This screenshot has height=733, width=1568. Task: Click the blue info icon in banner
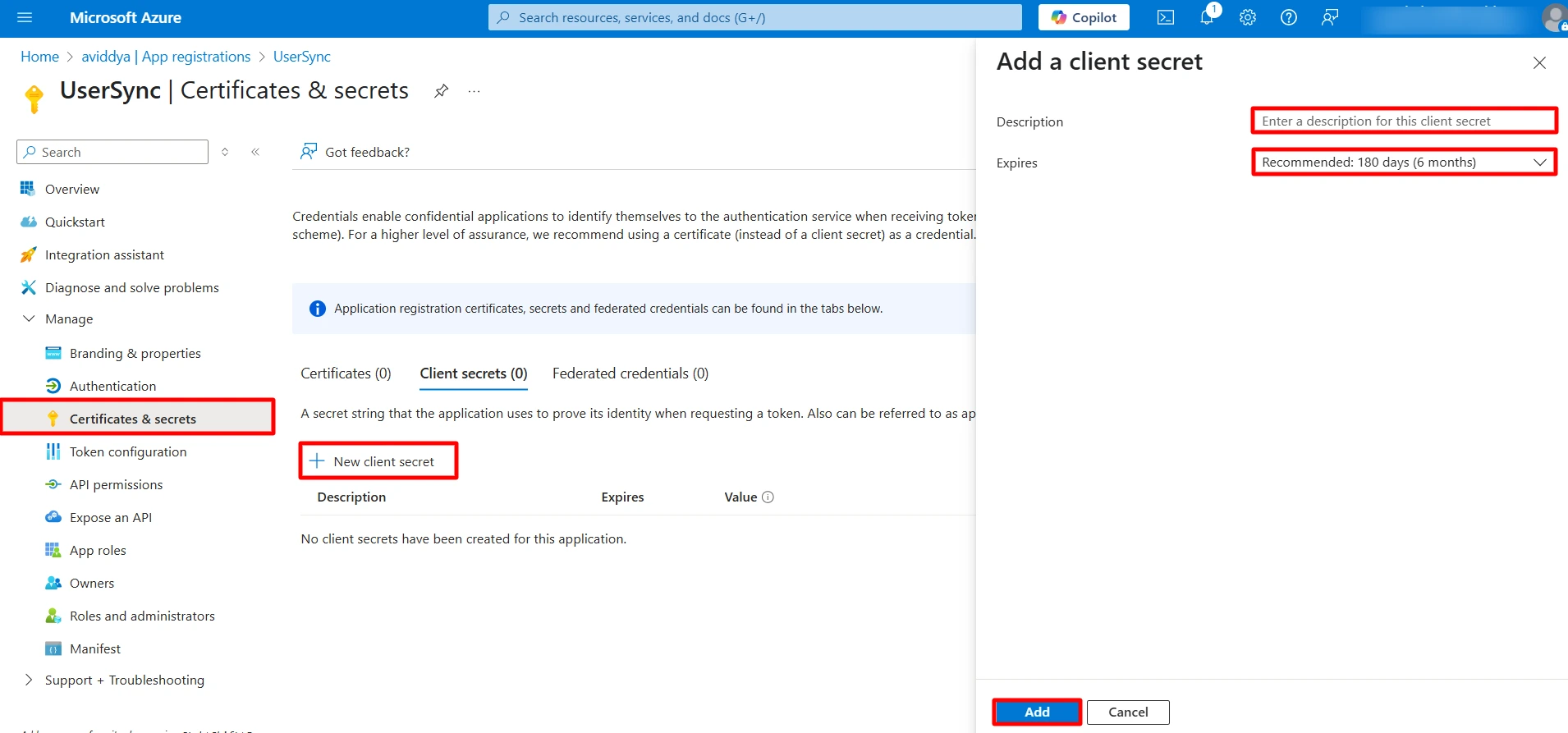pyautogui.click(x=317, y=309)
